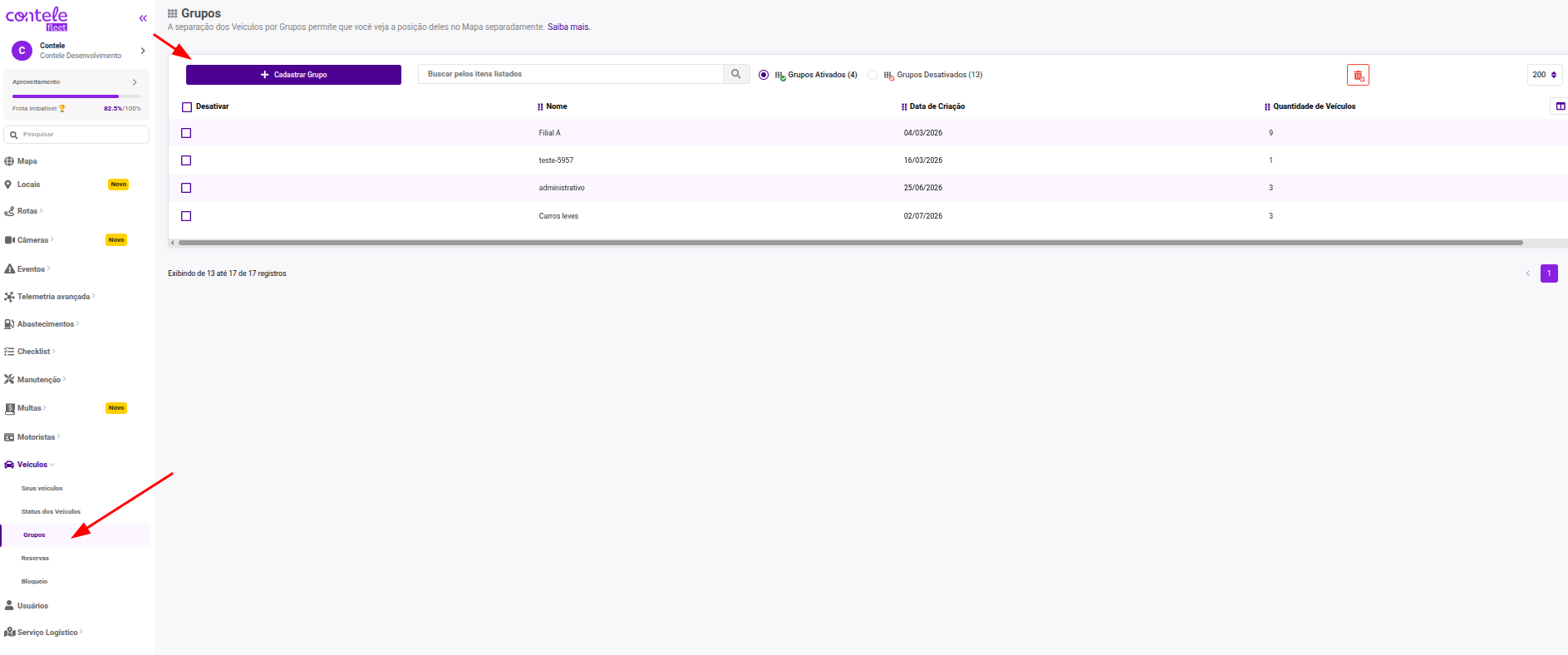1568x655 pixels.
Task: Click the left scroll arrow of table
Action: pyautogui.click(x=172, y=243)
